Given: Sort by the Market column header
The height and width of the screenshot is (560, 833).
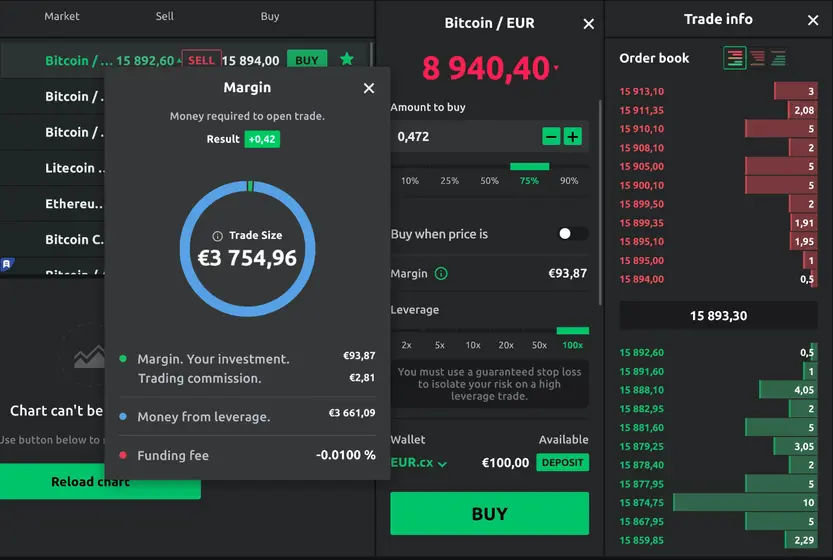Looking at the screenshot, I should [62, 16].
